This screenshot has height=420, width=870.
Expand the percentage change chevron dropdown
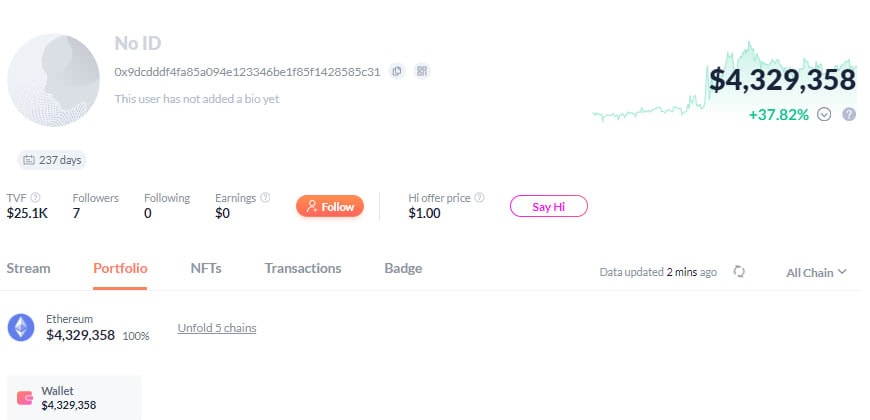click(x=825, y=114)
